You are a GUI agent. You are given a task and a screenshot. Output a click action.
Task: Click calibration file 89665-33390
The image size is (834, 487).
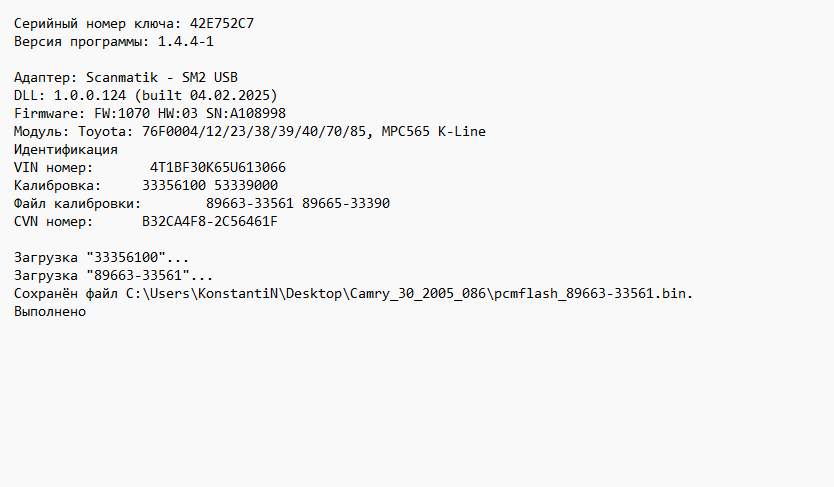[346, 204]
